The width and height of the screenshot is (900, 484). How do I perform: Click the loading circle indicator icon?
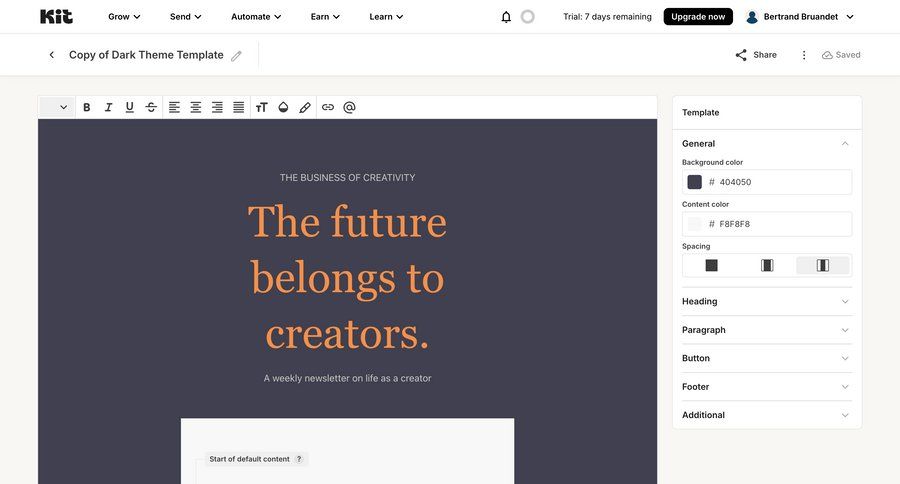click(527, 17)
